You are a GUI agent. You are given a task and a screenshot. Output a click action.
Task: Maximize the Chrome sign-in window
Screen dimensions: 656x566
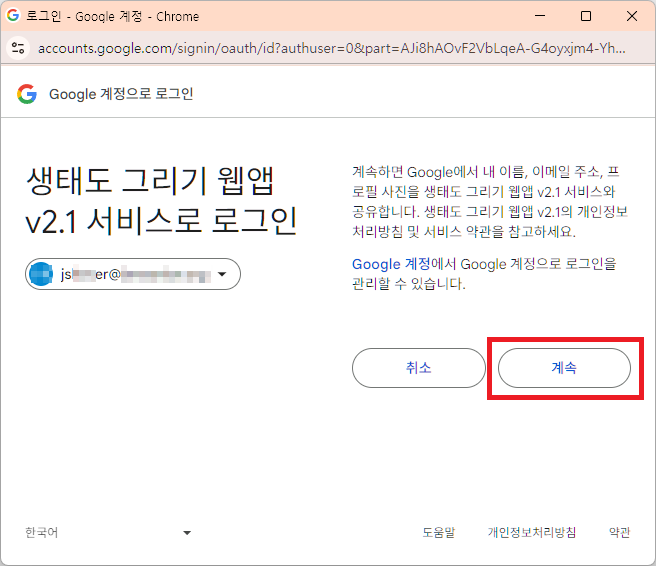(586, 16)
